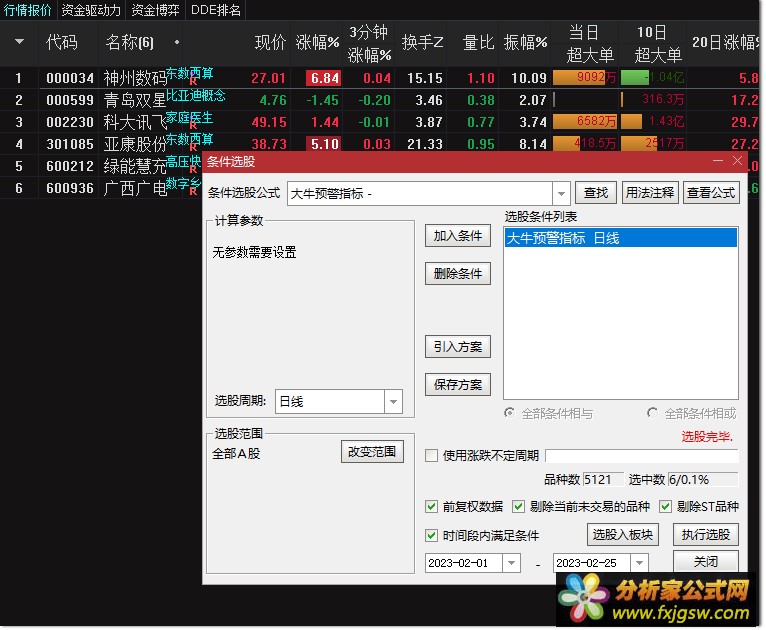
Task: Minimize the 条件选股 dialog
Action: tap(718, 161)
